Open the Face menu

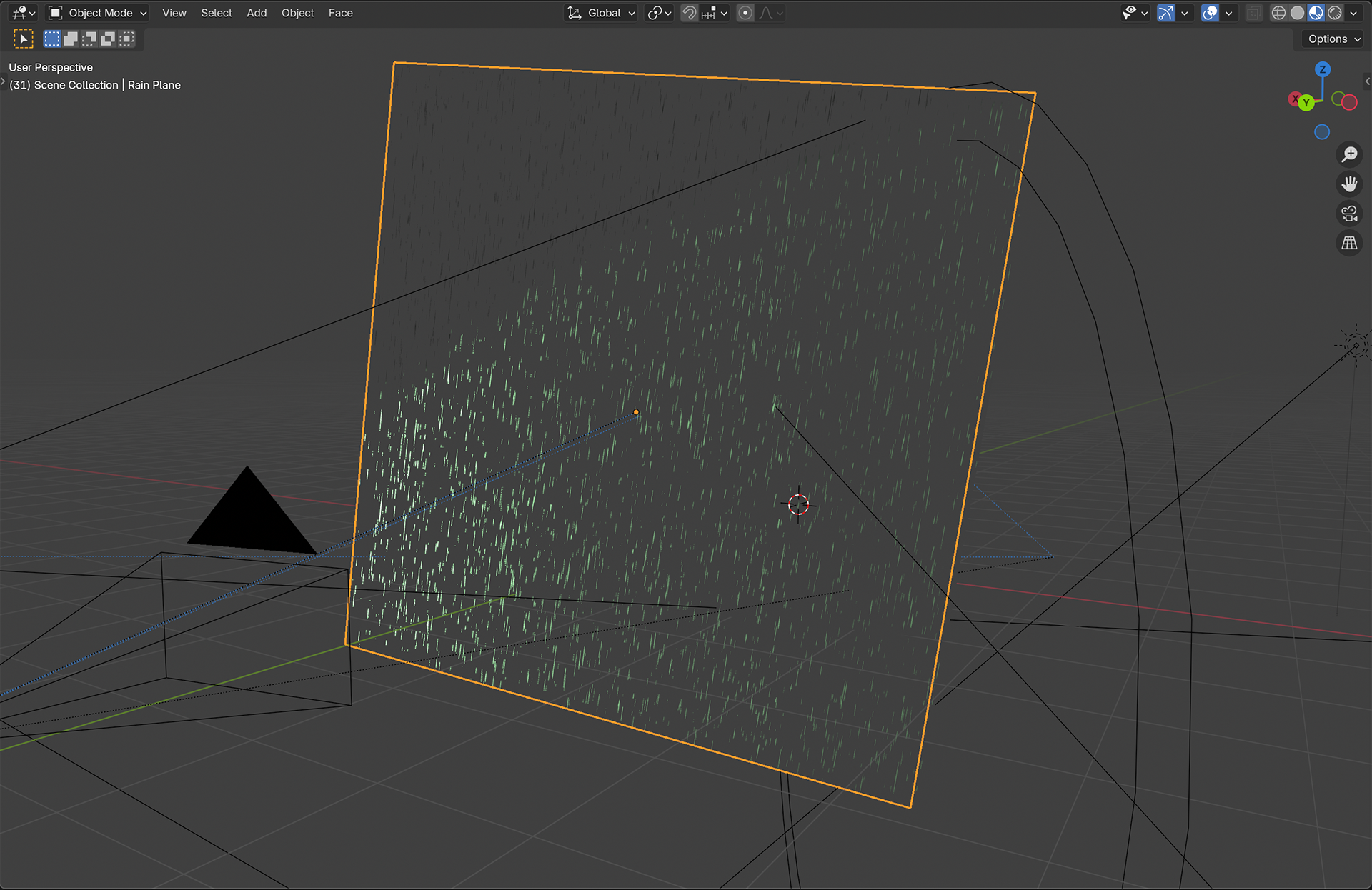coord(340,13)
